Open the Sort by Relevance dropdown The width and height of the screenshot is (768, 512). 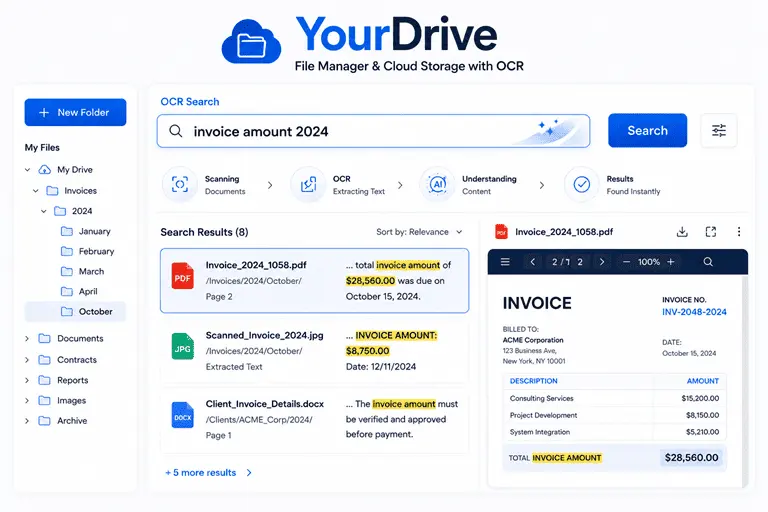419,232
